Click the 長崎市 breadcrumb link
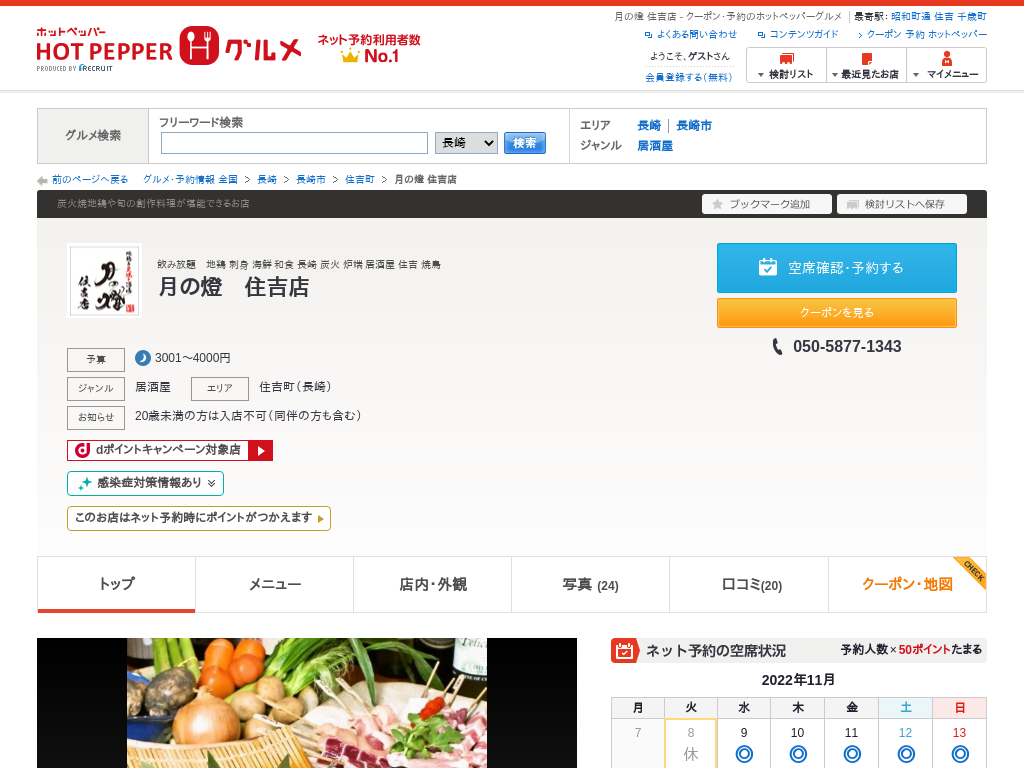This screenshot has height=768, width=1024. (x=311, y=179)
